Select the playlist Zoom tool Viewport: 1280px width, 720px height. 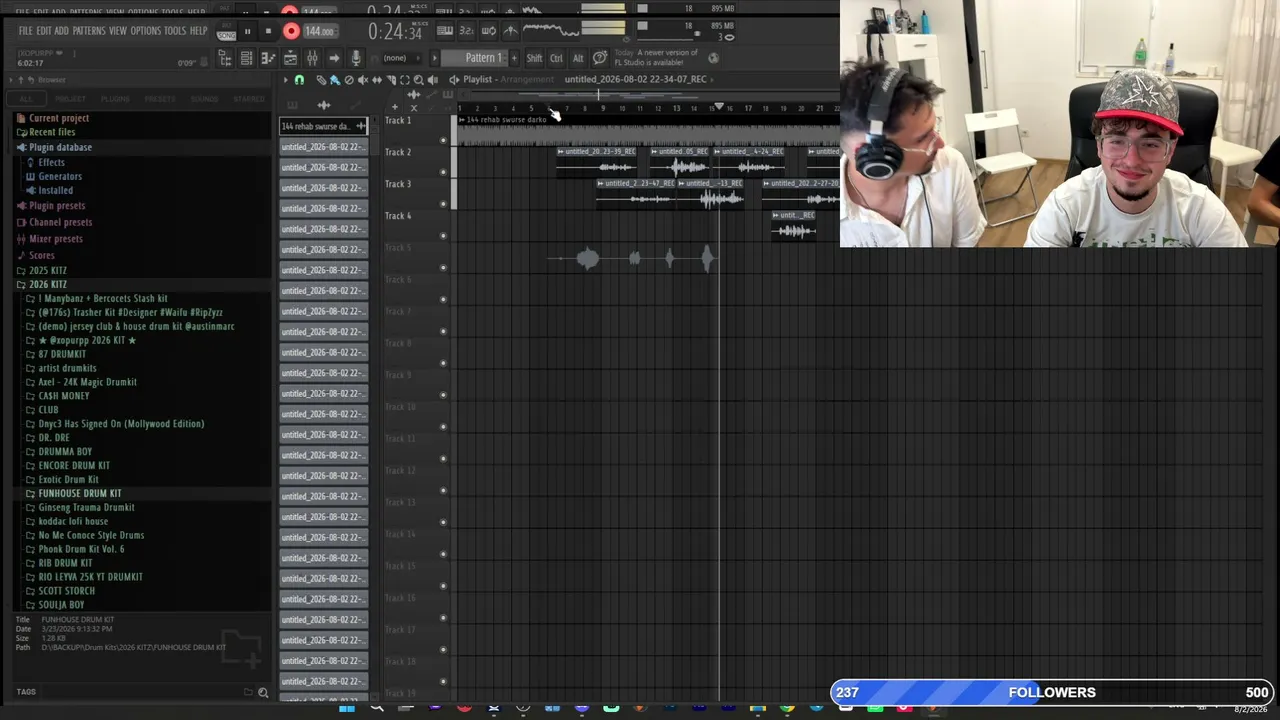419,80
